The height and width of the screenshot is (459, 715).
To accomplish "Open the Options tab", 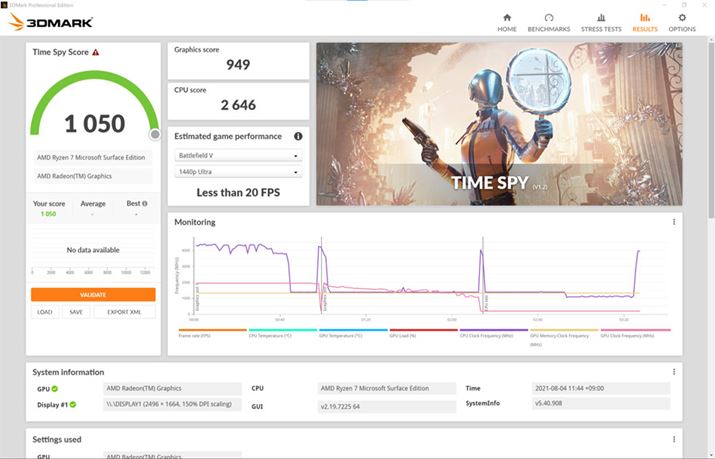I will coord(682,22).
